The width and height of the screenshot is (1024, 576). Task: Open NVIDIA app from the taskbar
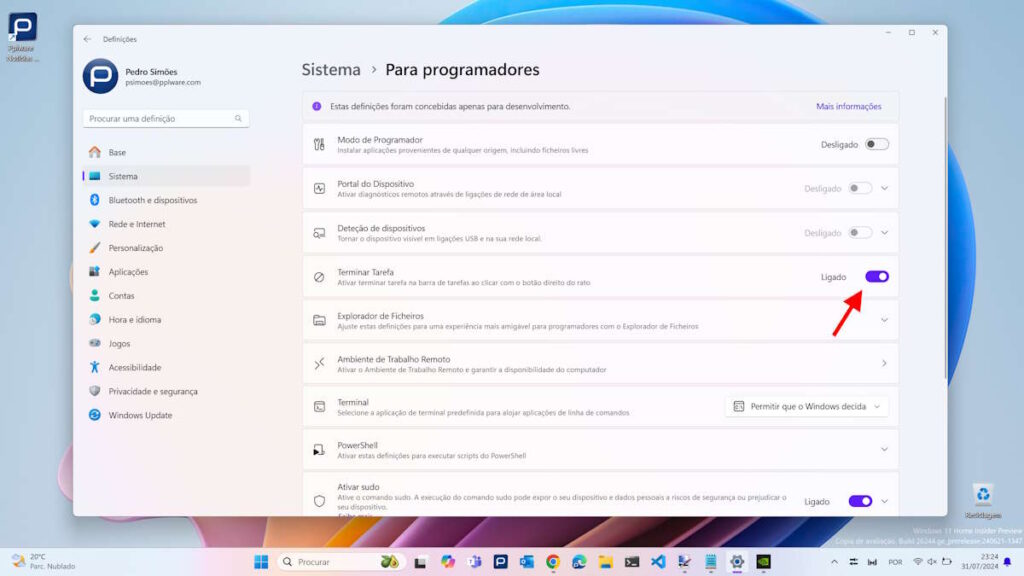click(x=763, y=562)
